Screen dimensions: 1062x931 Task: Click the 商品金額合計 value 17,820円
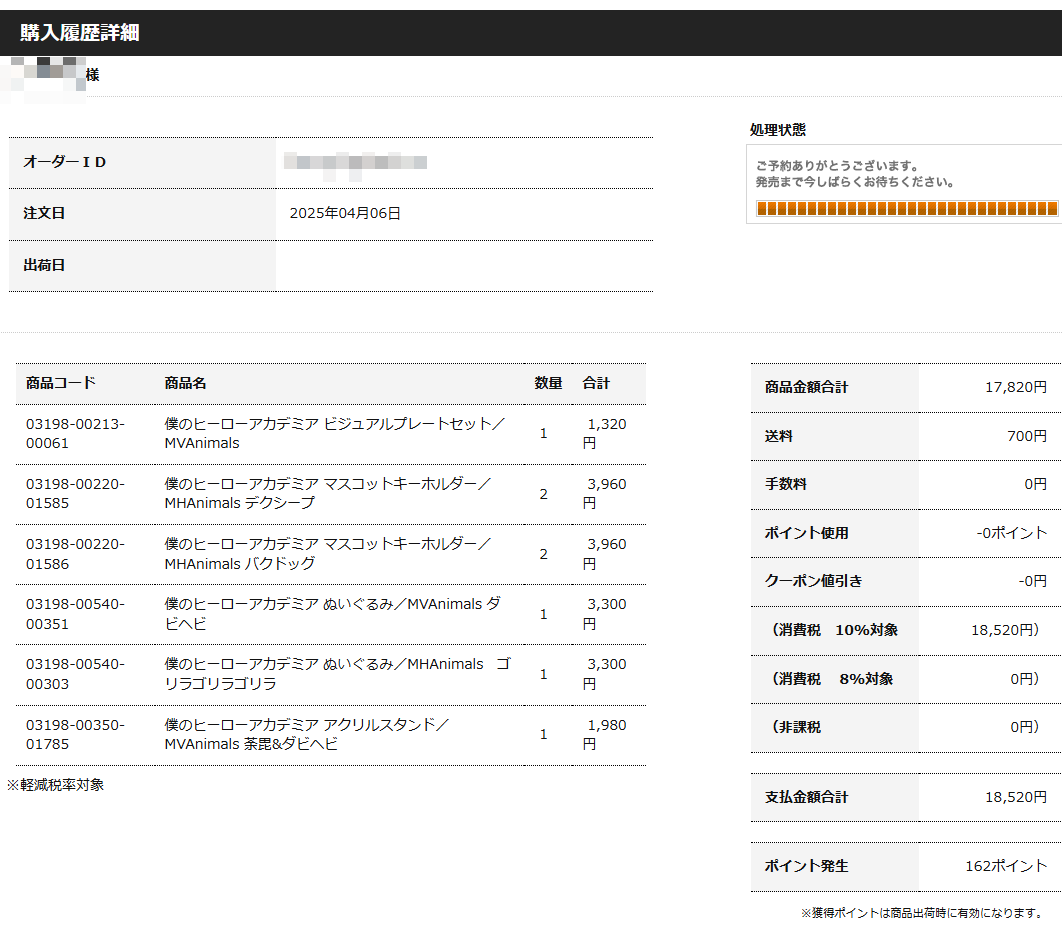click(x=1015, y=387)
